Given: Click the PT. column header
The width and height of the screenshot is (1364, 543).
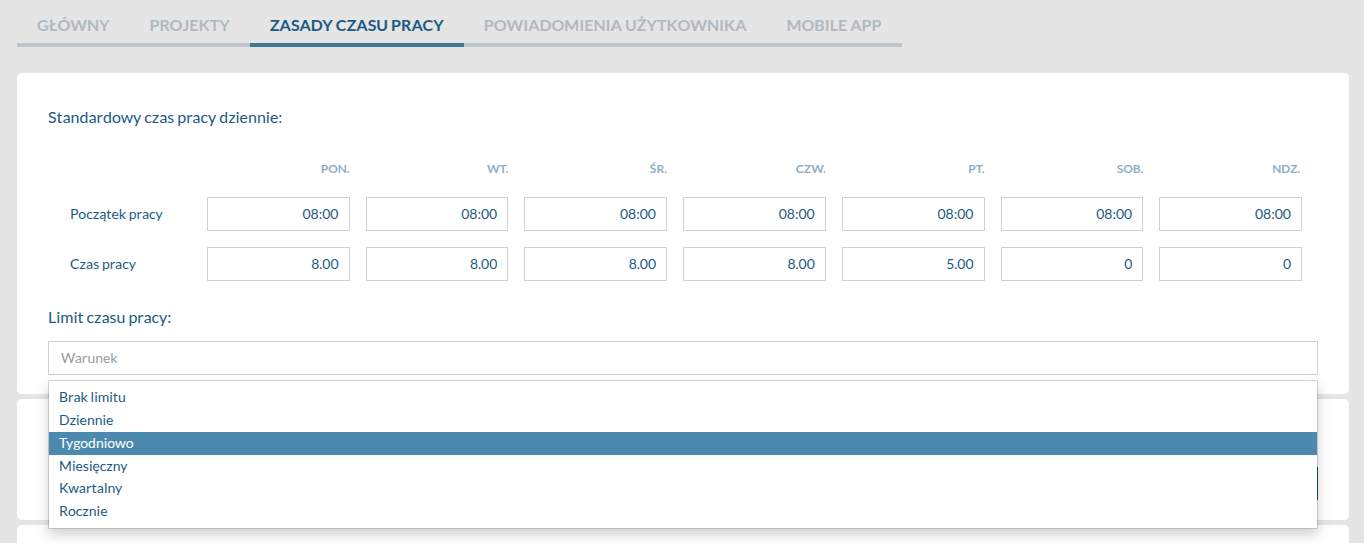Looking at the screenshot, I should click(x=976, y=169).
